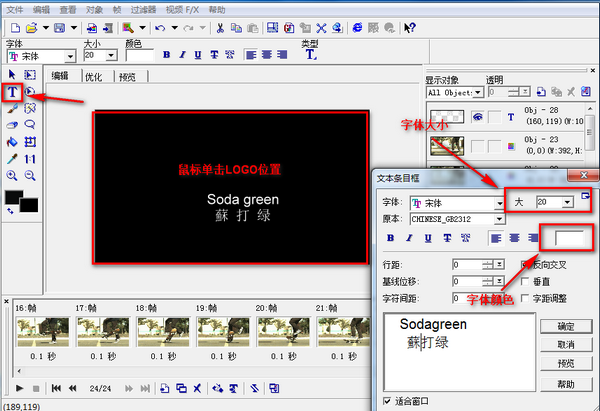This screenshot has width=600, height=411.
Task: Click Bold in the top attribute toolbar
Action: click(x=166, y=55)
